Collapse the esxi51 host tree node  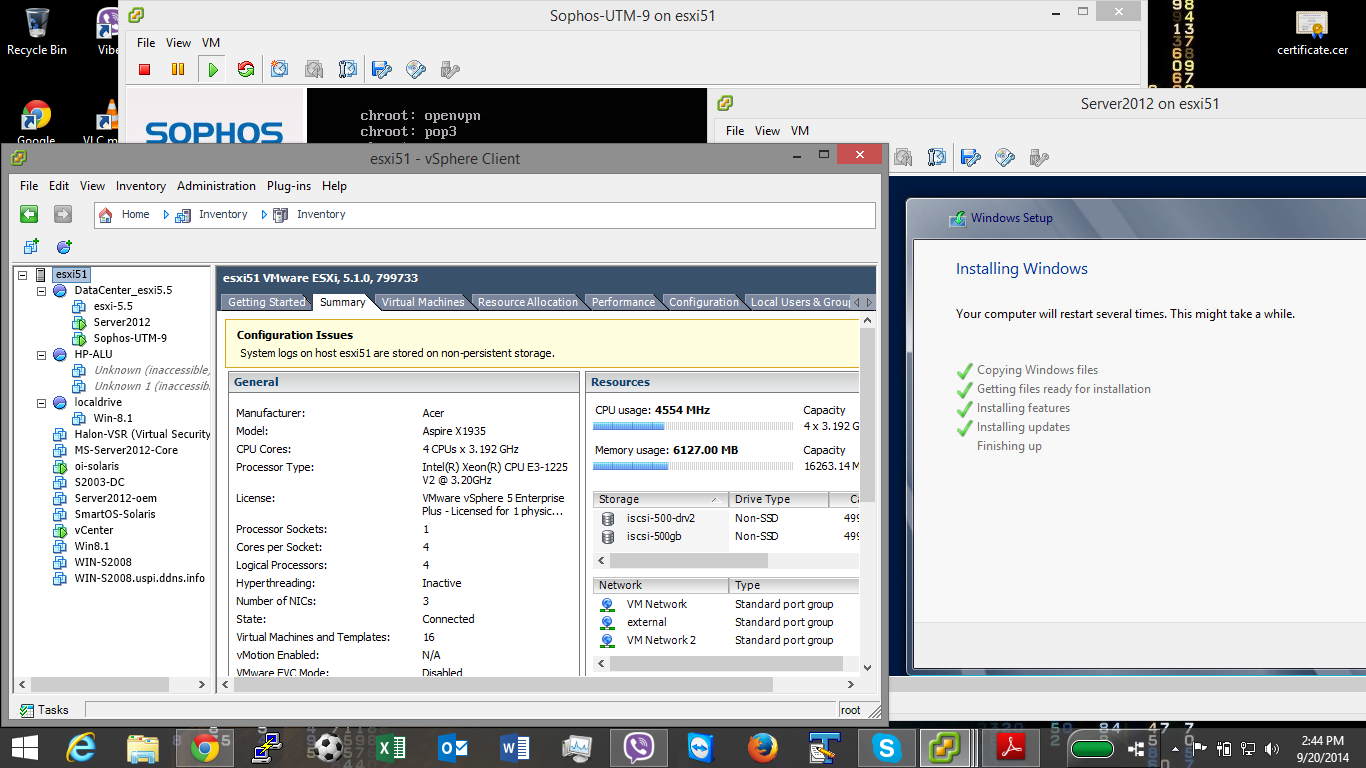click(x=24, y=274)
